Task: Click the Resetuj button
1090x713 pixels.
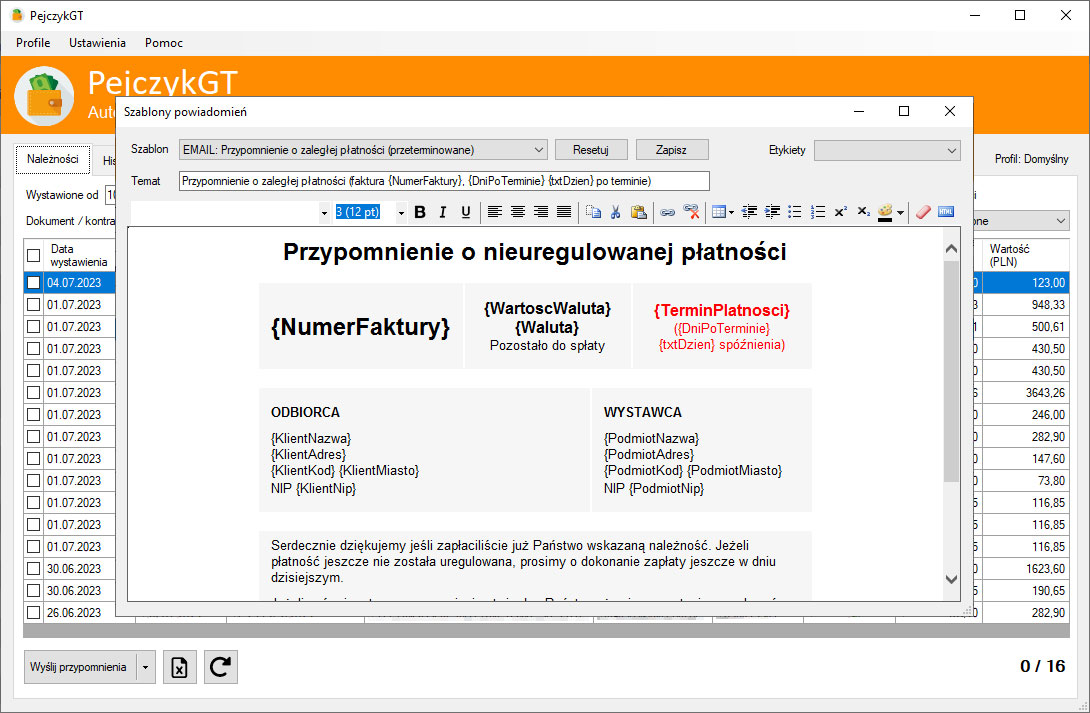Action: coord(591,150)
